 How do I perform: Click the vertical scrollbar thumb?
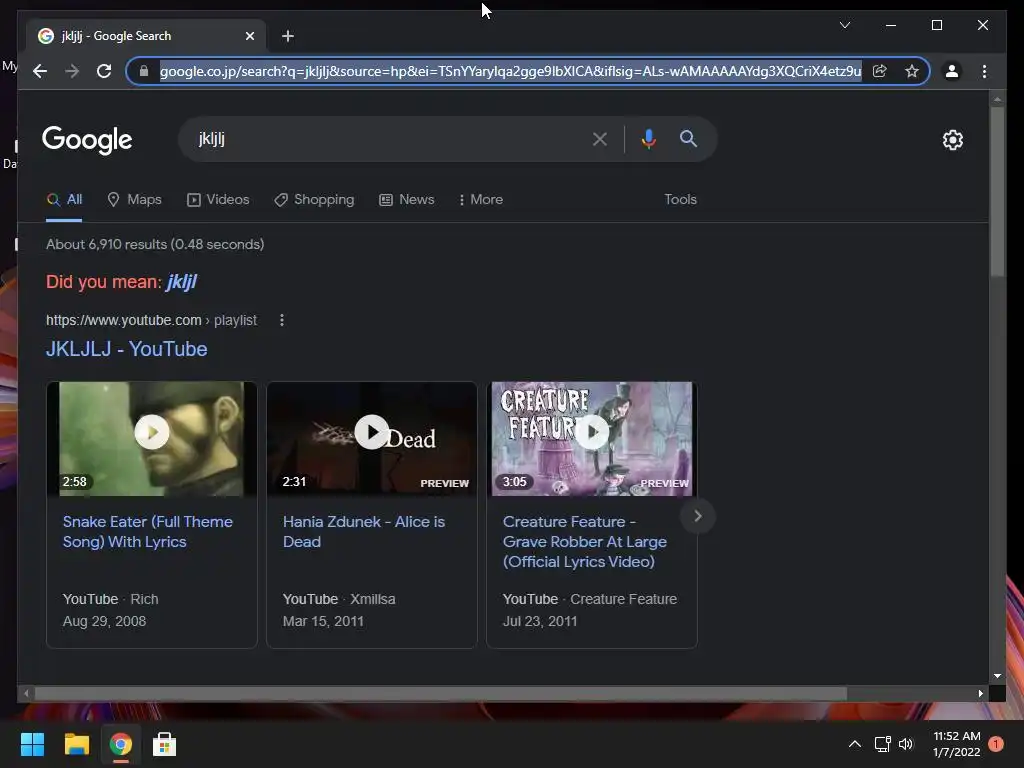tap(997, 191)
